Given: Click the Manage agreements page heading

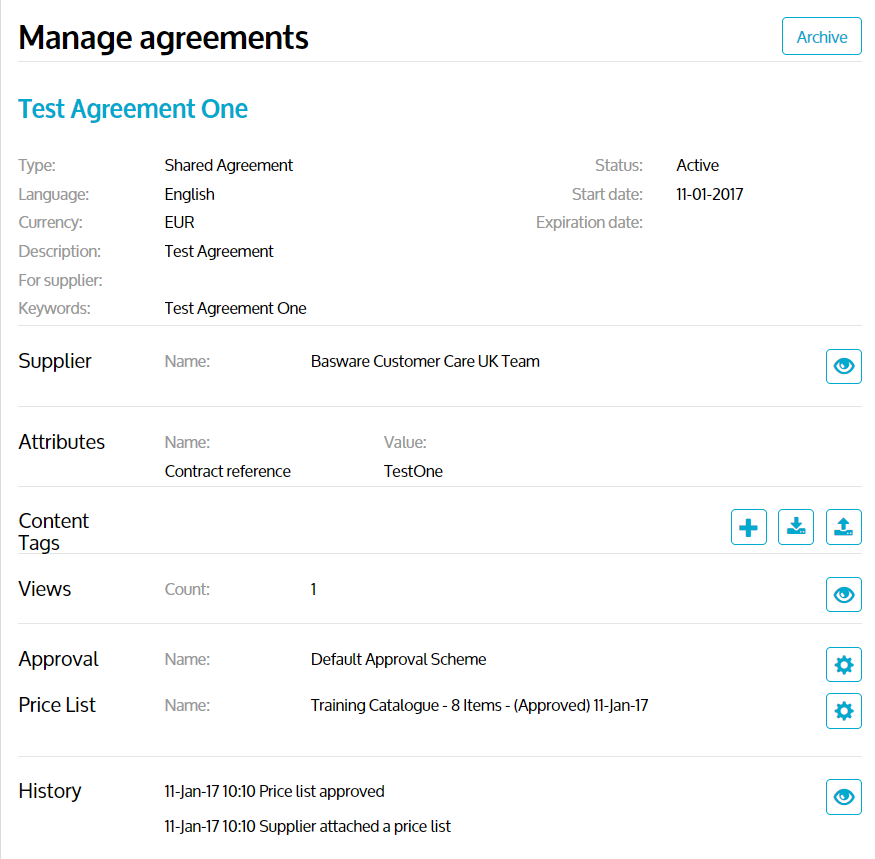Looking at the screenshot, I should click(x=164, y=37).
